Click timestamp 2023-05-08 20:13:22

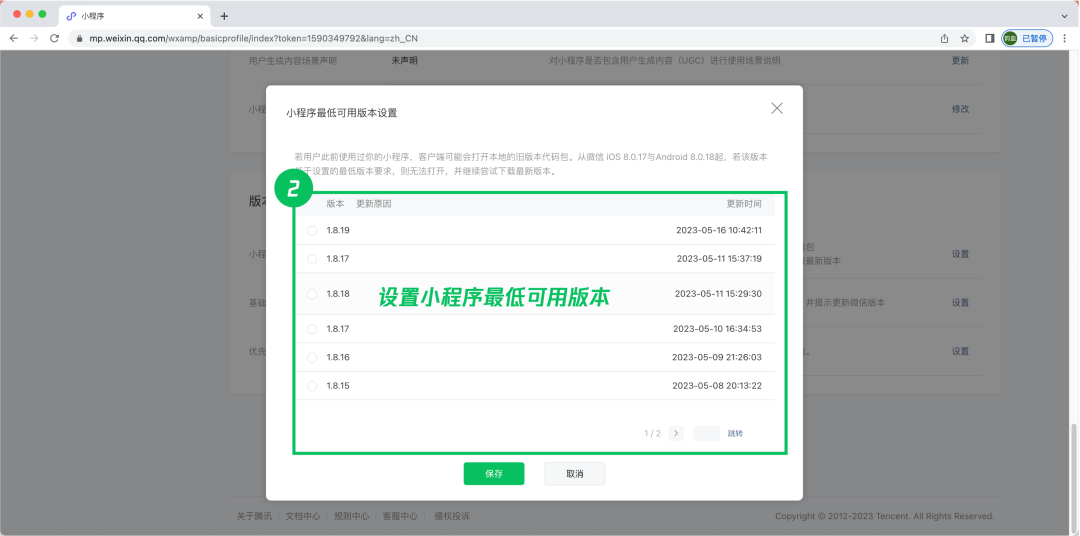pyautogui.click(x=717, y=386)
